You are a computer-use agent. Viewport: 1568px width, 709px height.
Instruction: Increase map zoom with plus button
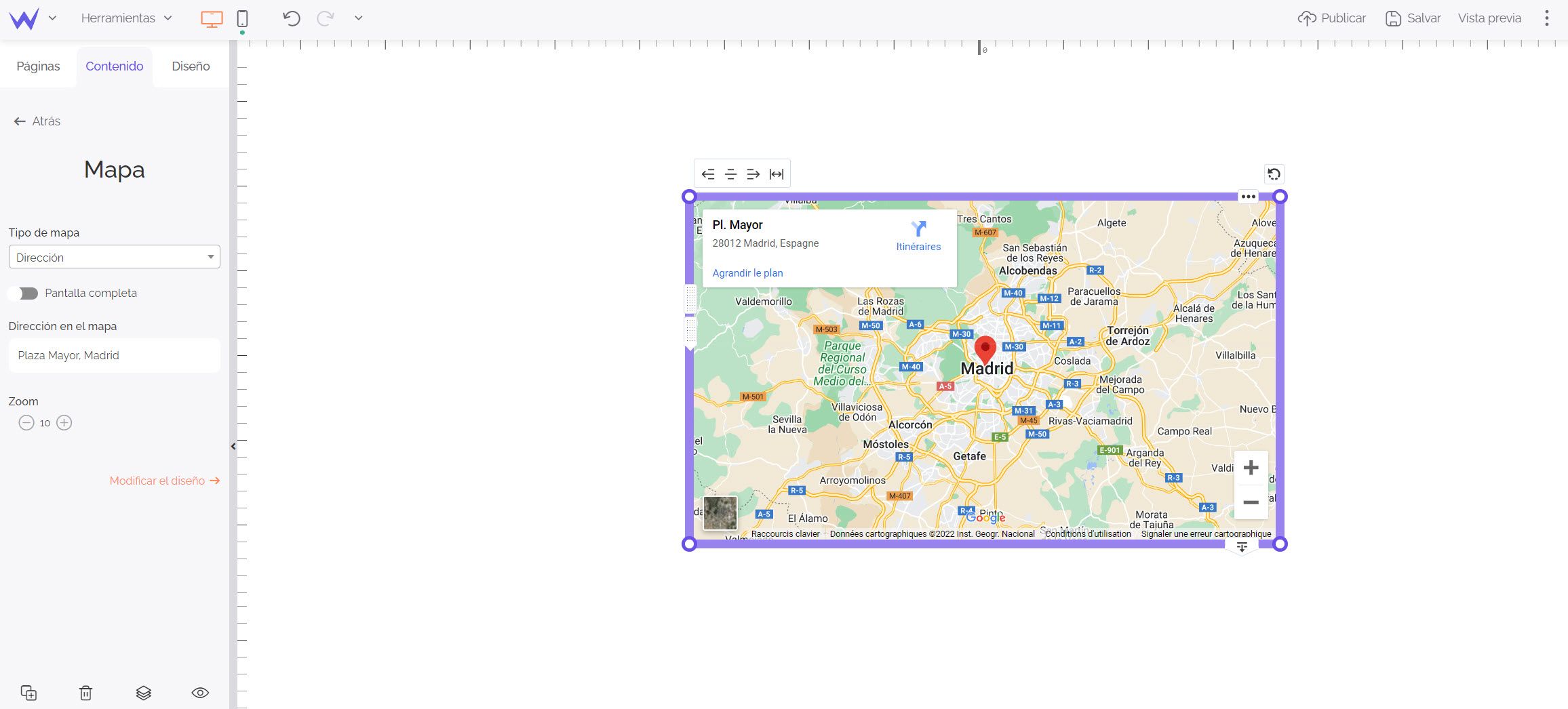(x=64, y=423)
